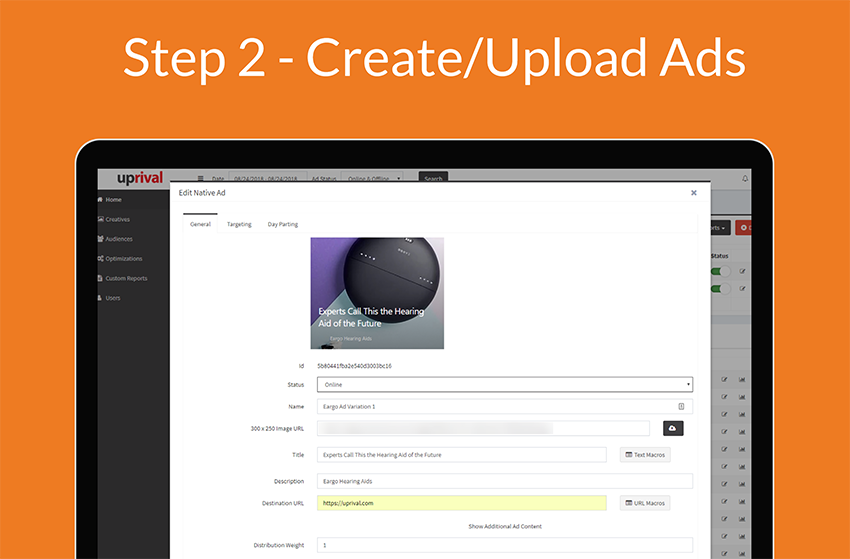Click the Description field Eargo Hearing Aids
This screenshot has width=850, height=559.
coord(505,481)
